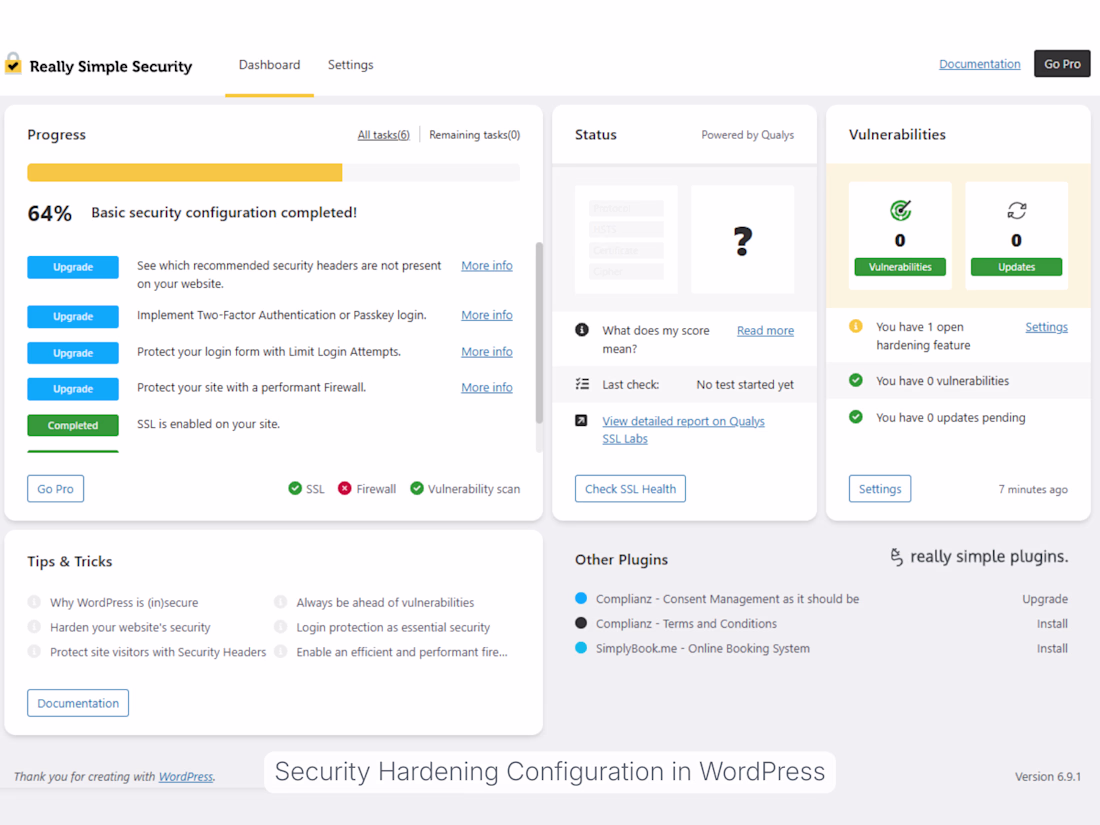Image resolution: width=1100 pixels, height=825 pixels.
Task: Click the vulnerabilities radar target icon
Action: click(x=900, y=210)
